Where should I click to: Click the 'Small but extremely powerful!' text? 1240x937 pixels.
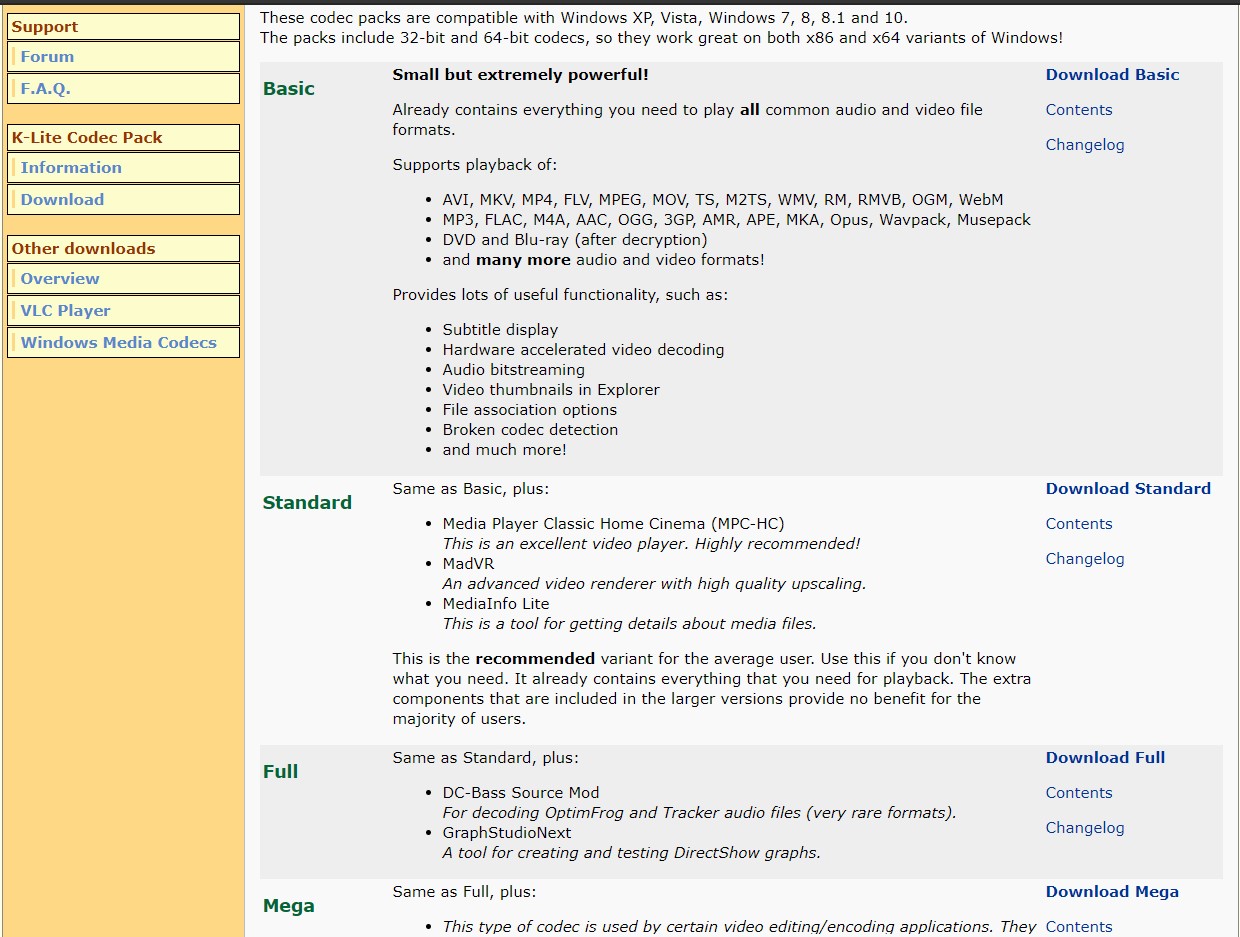pyautogui.click(x=520, y=75)
